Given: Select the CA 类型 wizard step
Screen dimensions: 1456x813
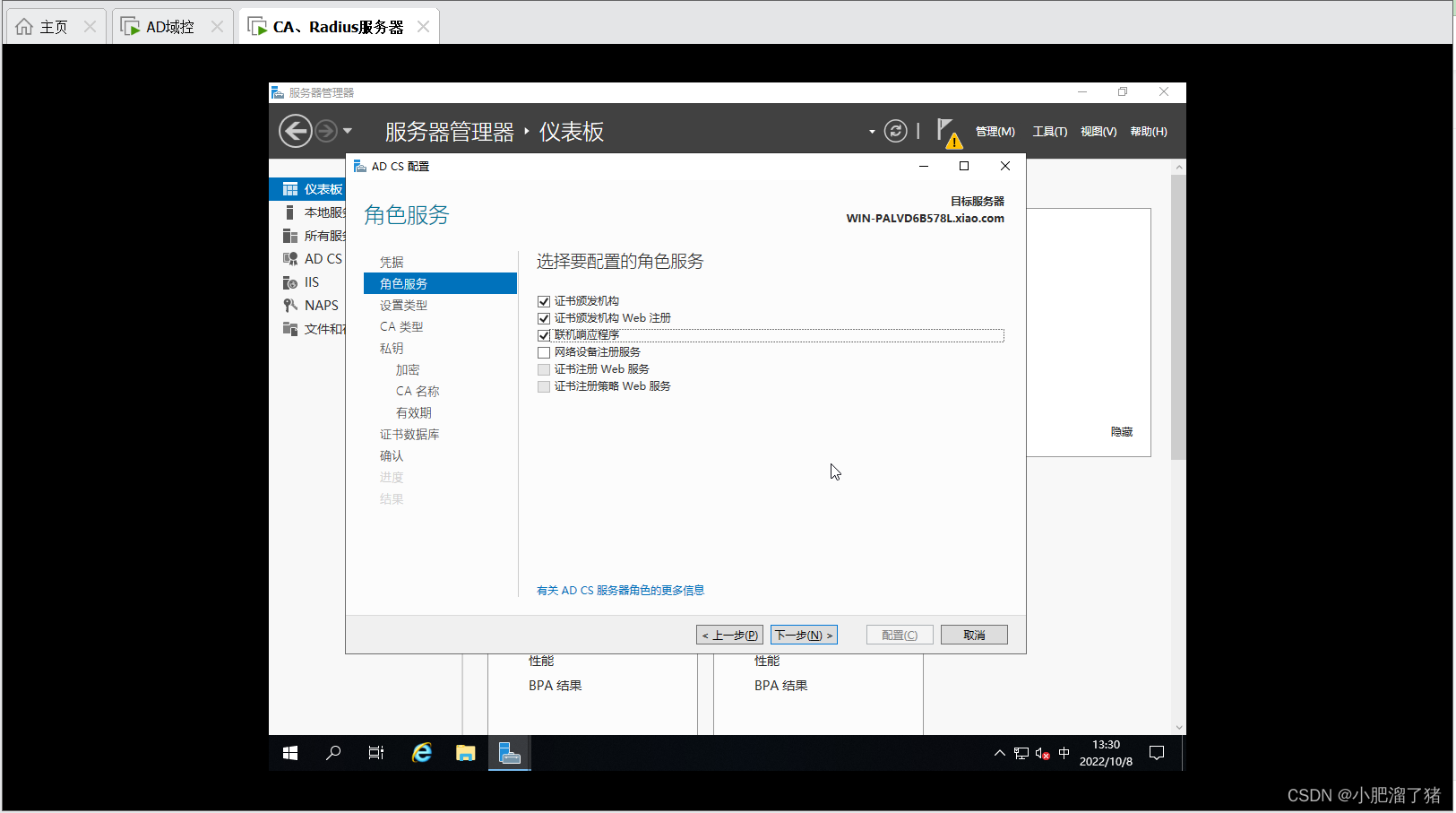Looking at the screenshot, I should 401,326.
